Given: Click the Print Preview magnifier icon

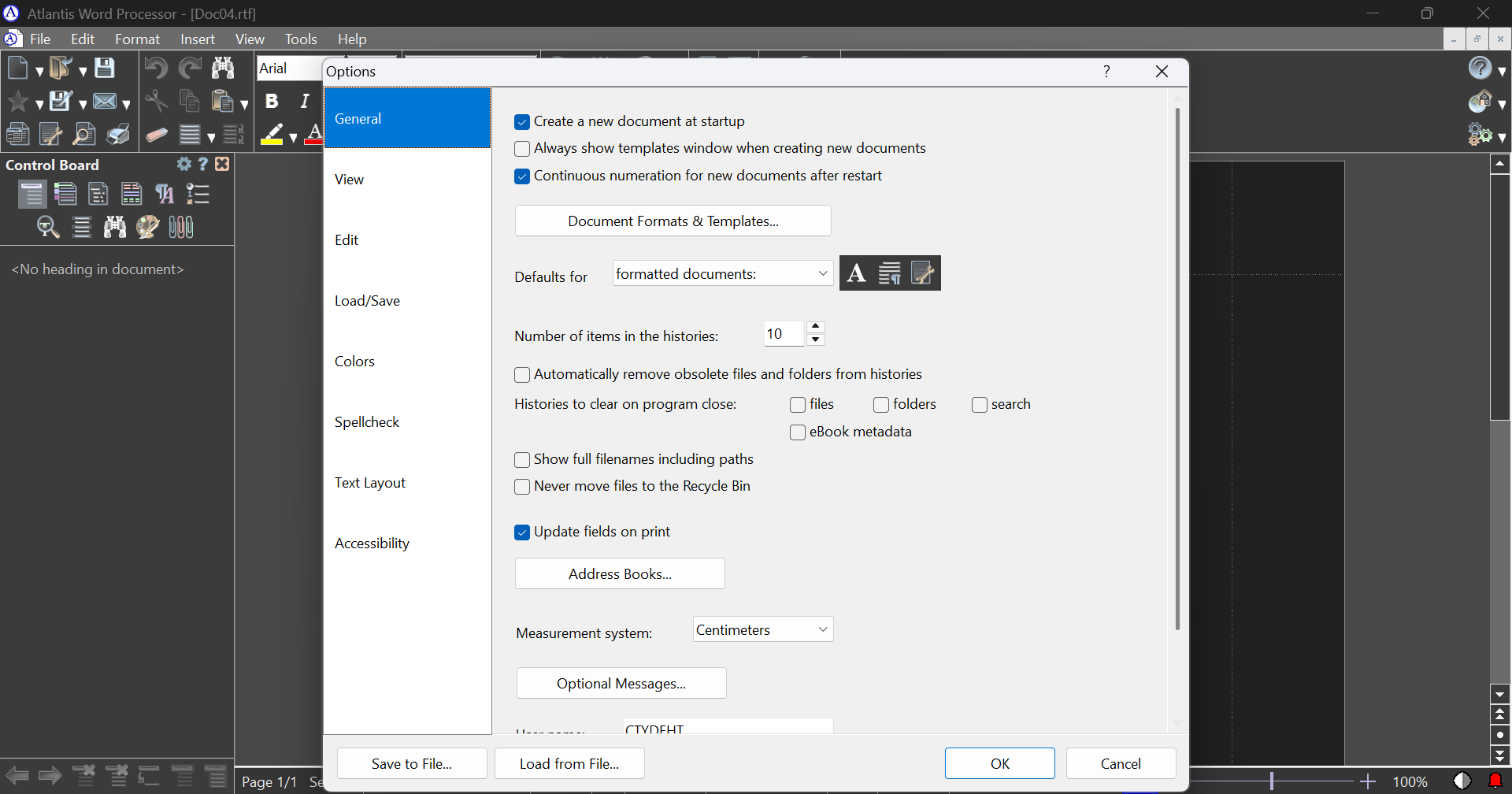Looking at the screenshot, I should tap(83, 135).
